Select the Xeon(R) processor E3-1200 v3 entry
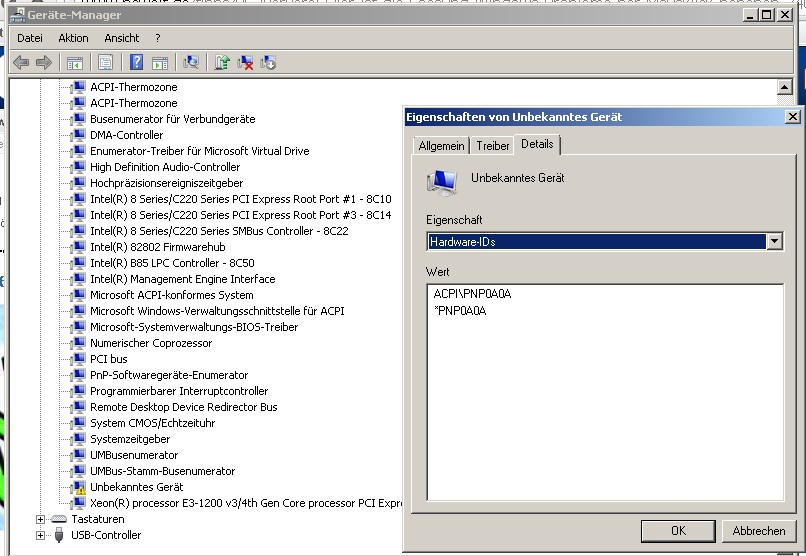This screenshot has width=806, height=556. (246, 503)
